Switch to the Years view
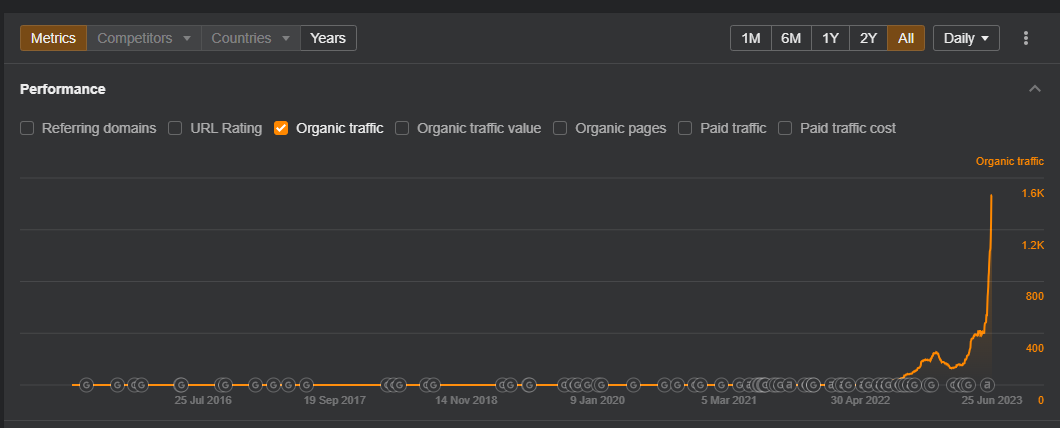The image size is (1060, 428). (328, 38)
